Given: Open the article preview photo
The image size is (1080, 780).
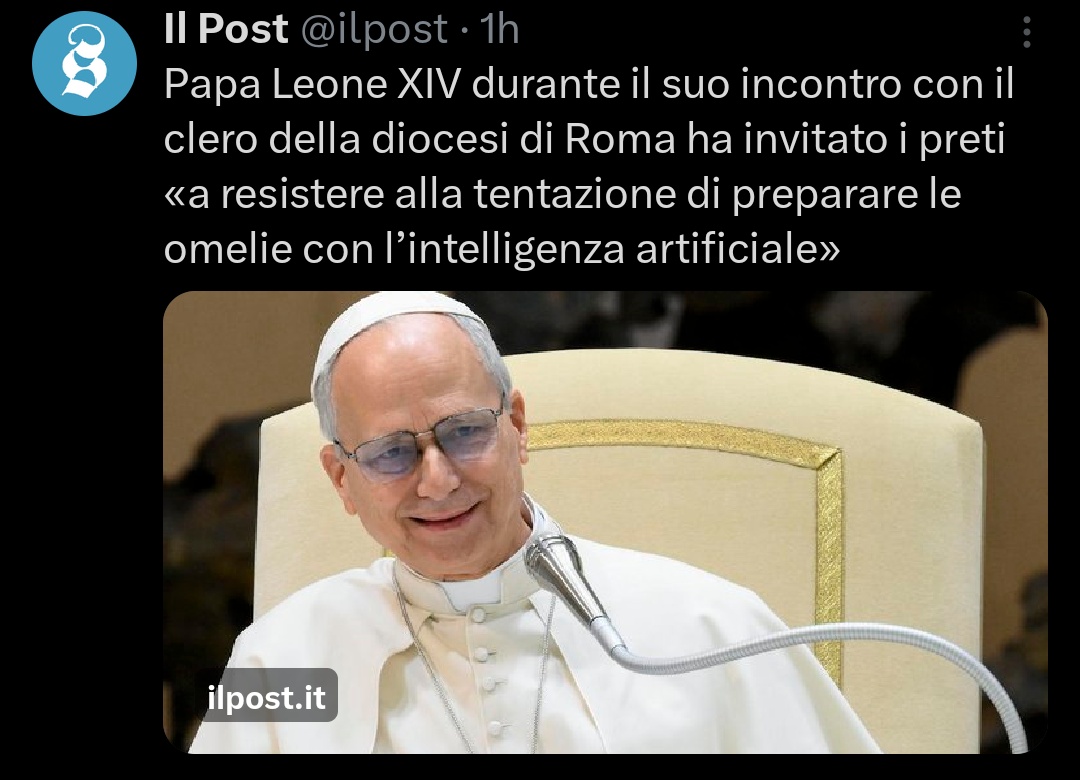Looking at the screenshot, I should tap(605, 522).
